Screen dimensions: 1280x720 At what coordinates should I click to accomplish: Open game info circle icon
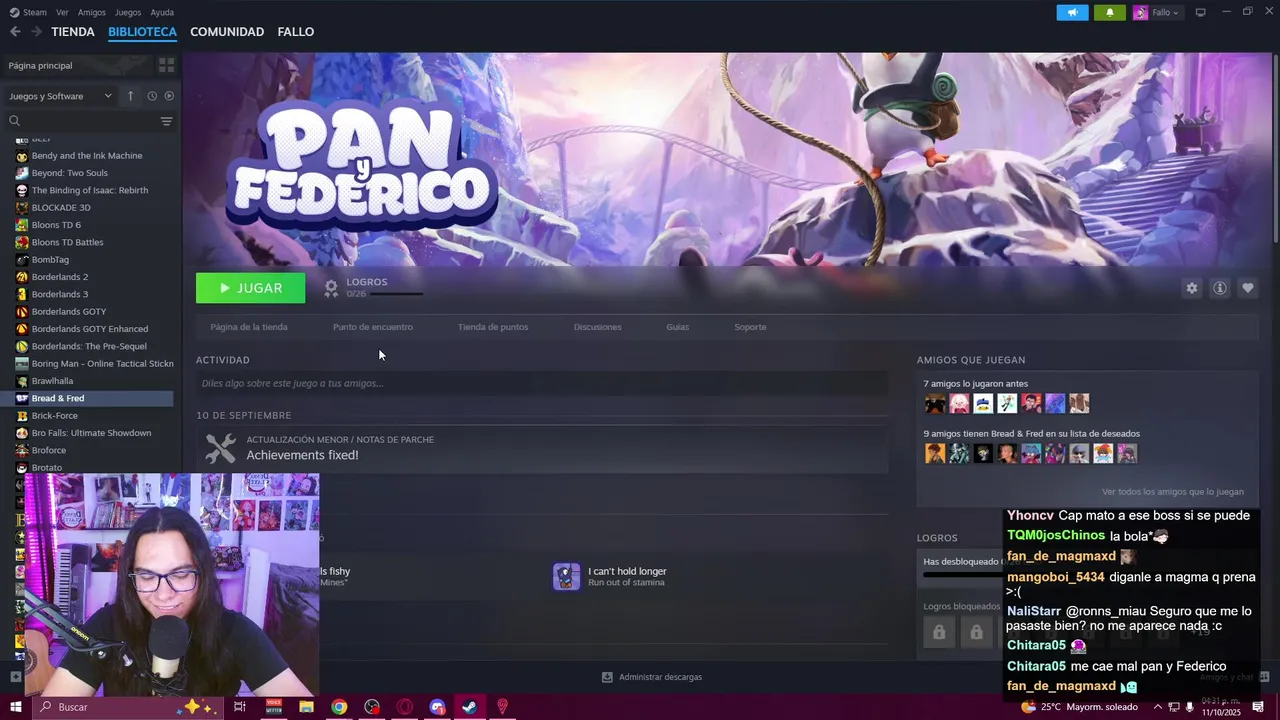pyautogui.click(x=1220, y=288)
